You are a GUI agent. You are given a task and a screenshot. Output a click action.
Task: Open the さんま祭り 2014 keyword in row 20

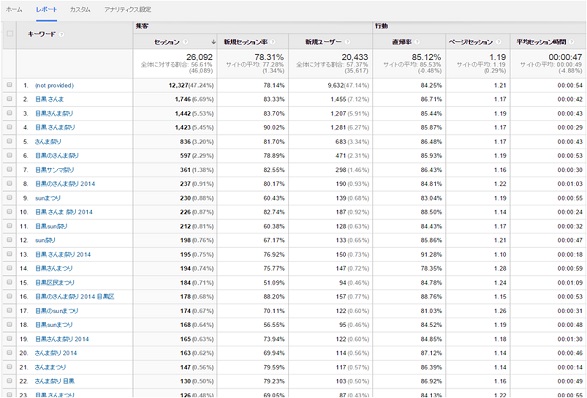pyautogui.click(x=56, y=353)
